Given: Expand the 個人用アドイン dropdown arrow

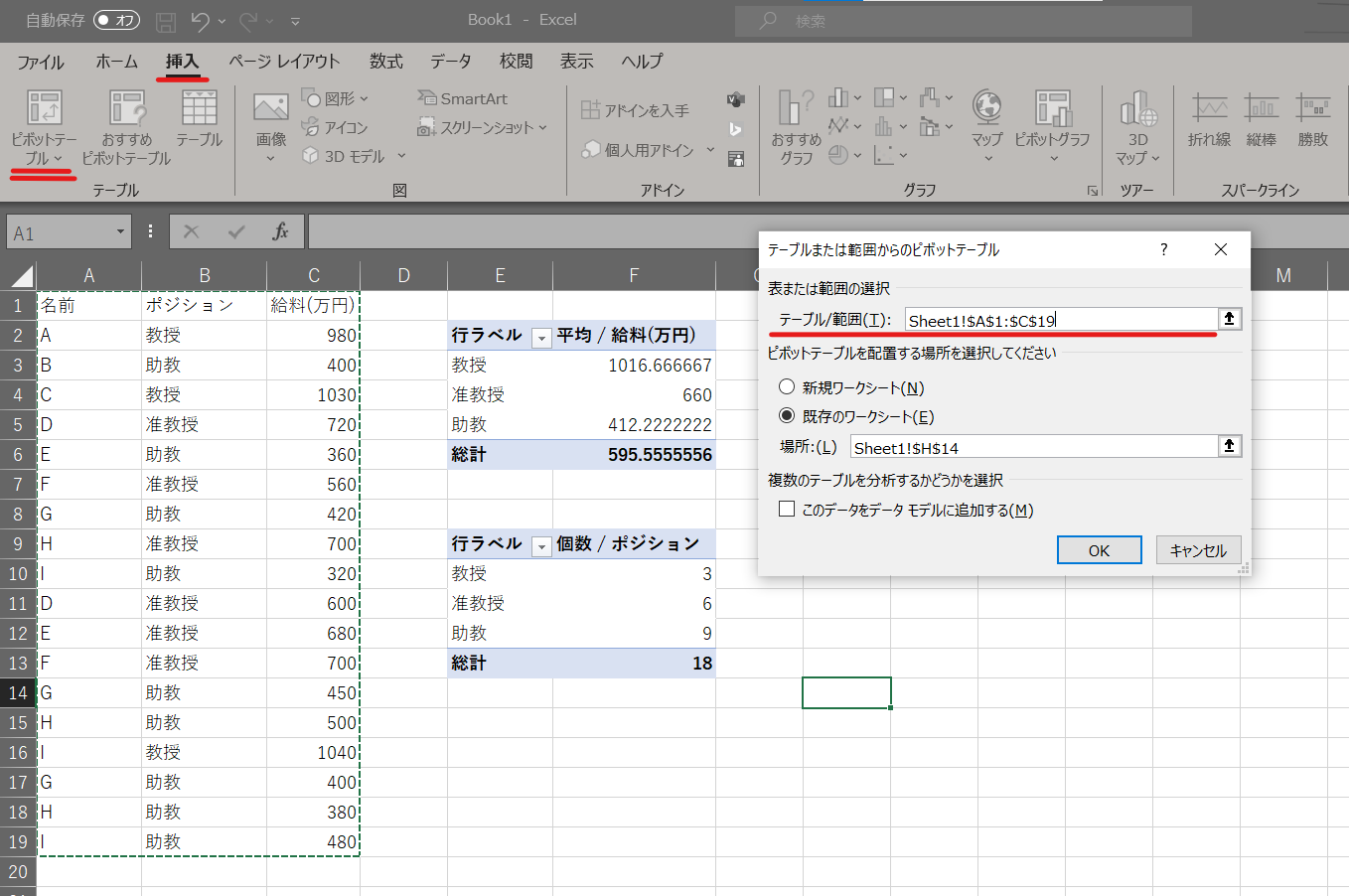Looking at the screenshot, I should click(x=710, y=150).
